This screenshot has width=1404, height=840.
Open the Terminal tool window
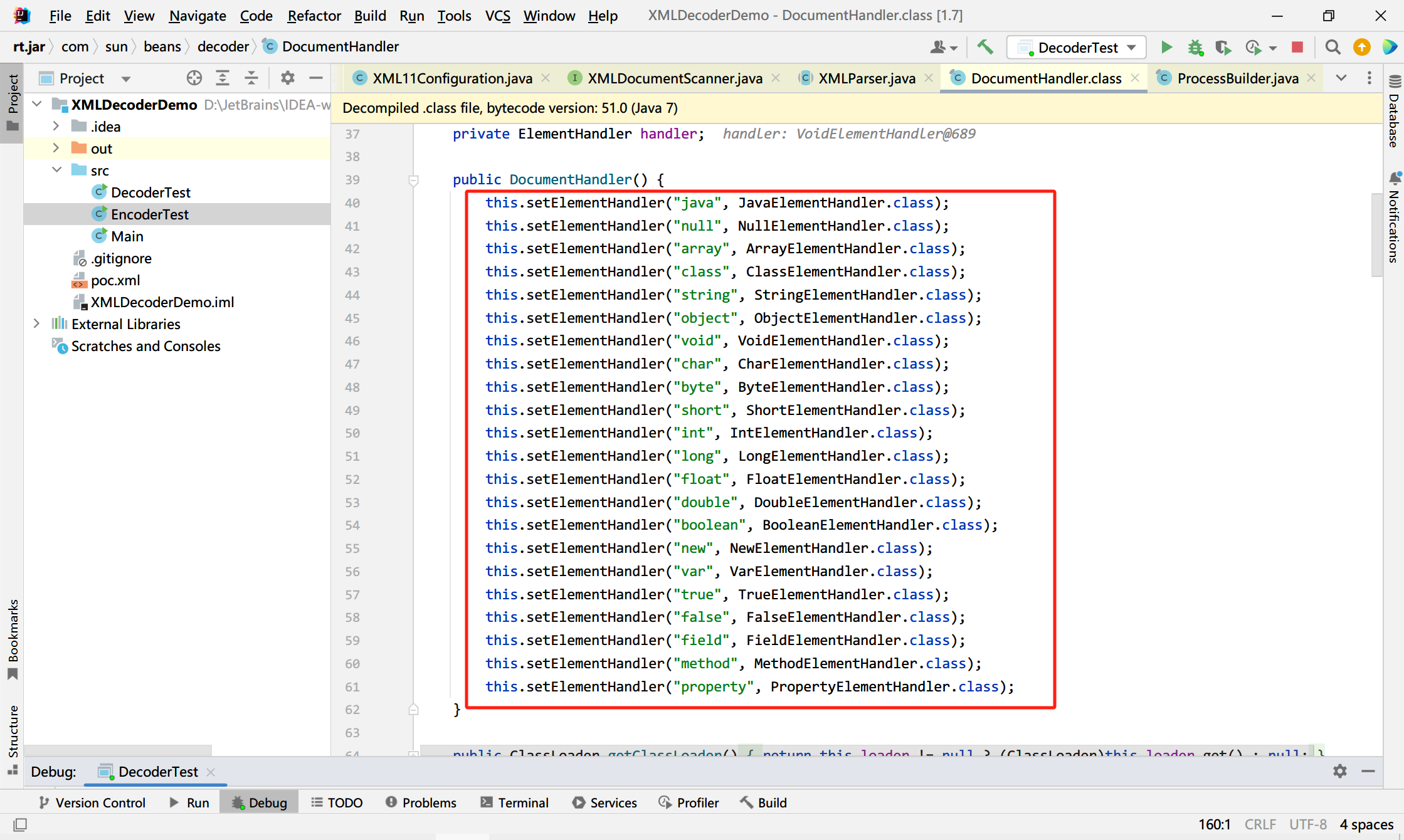coord(514,802)
